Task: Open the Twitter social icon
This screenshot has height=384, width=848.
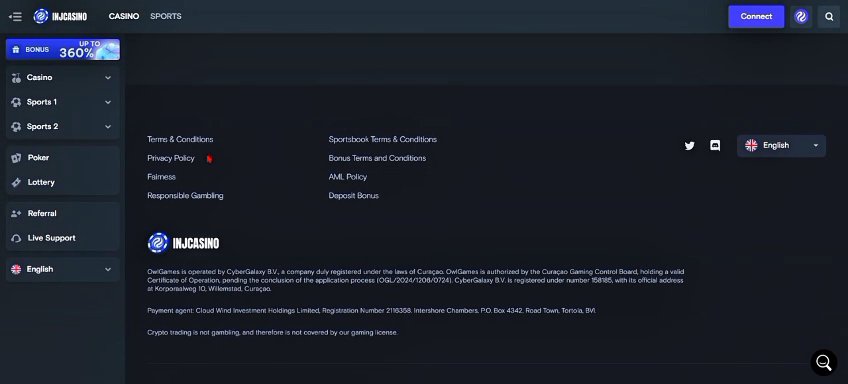Action: coord(690,145)
